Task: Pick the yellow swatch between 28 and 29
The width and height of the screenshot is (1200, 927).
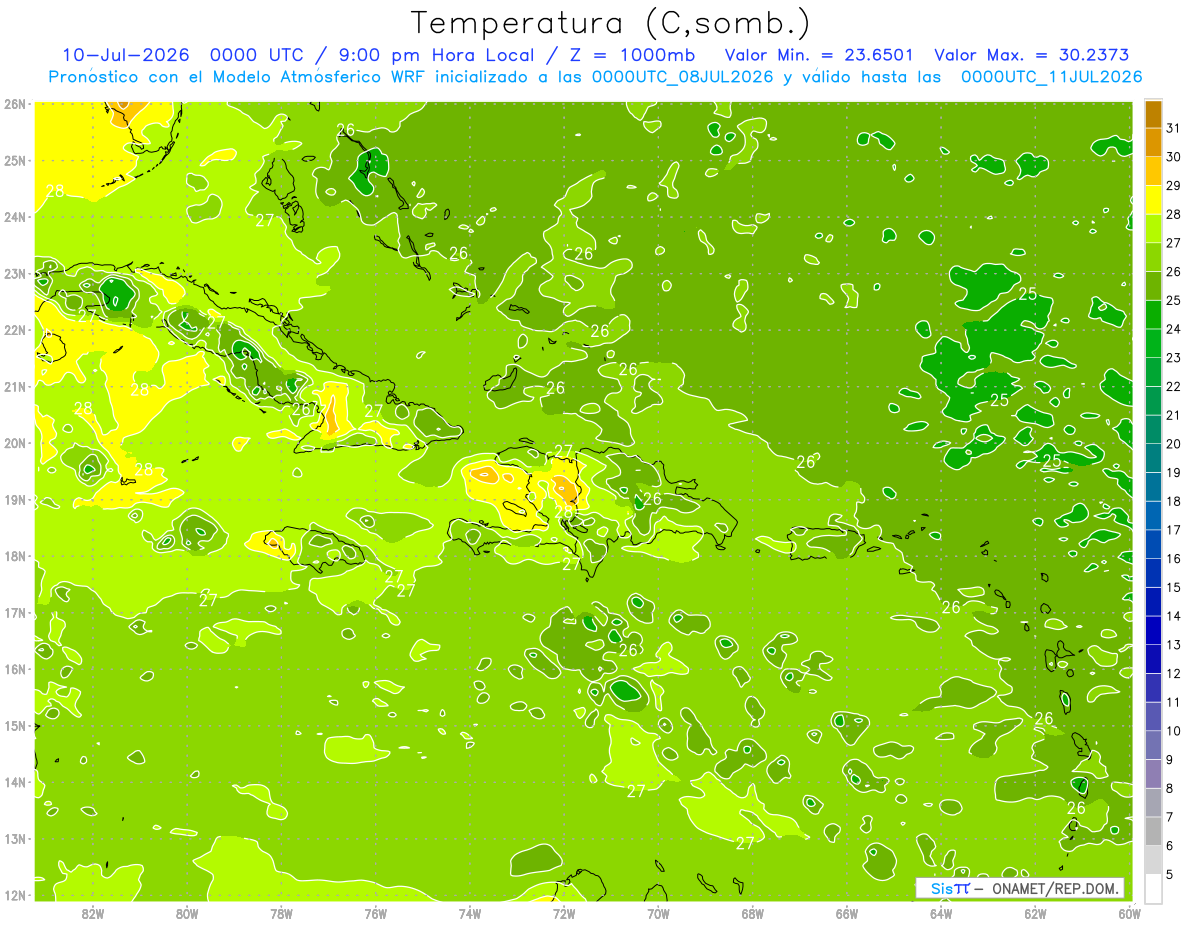Action: [x=1153, y=200]
